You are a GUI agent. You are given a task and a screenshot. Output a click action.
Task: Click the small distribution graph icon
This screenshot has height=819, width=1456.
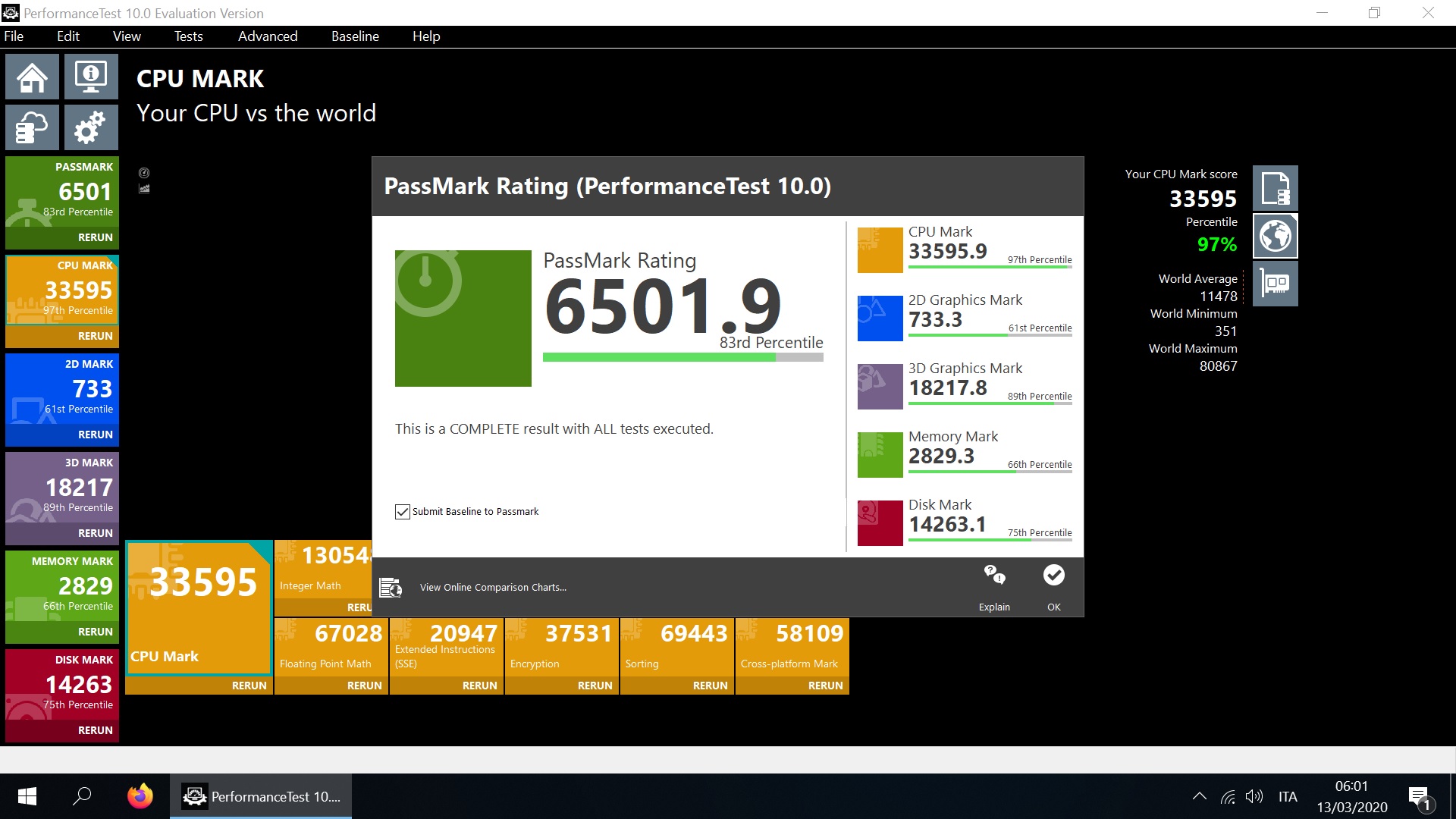(x=144, y=189)
